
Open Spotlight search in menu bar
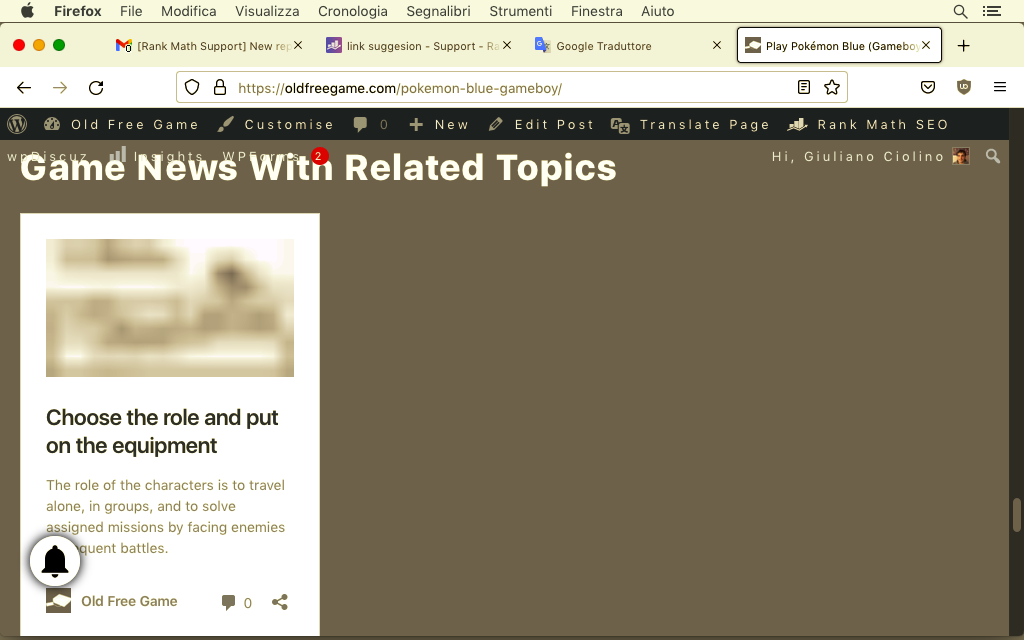pos(960,11)
